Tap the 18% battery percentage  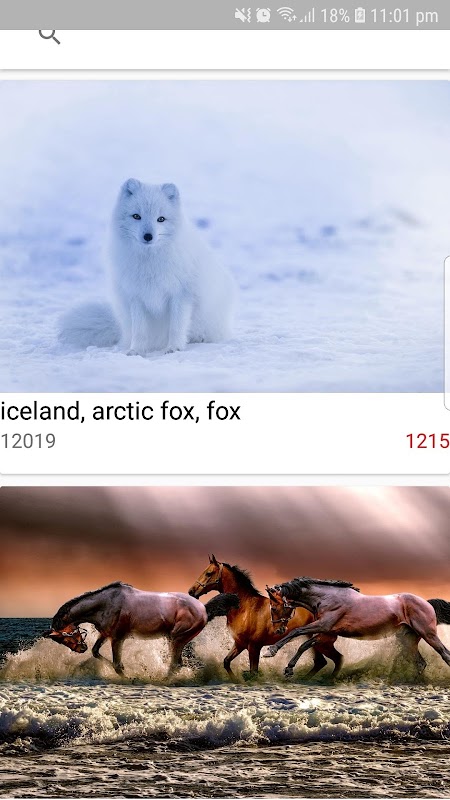(335, 16)
